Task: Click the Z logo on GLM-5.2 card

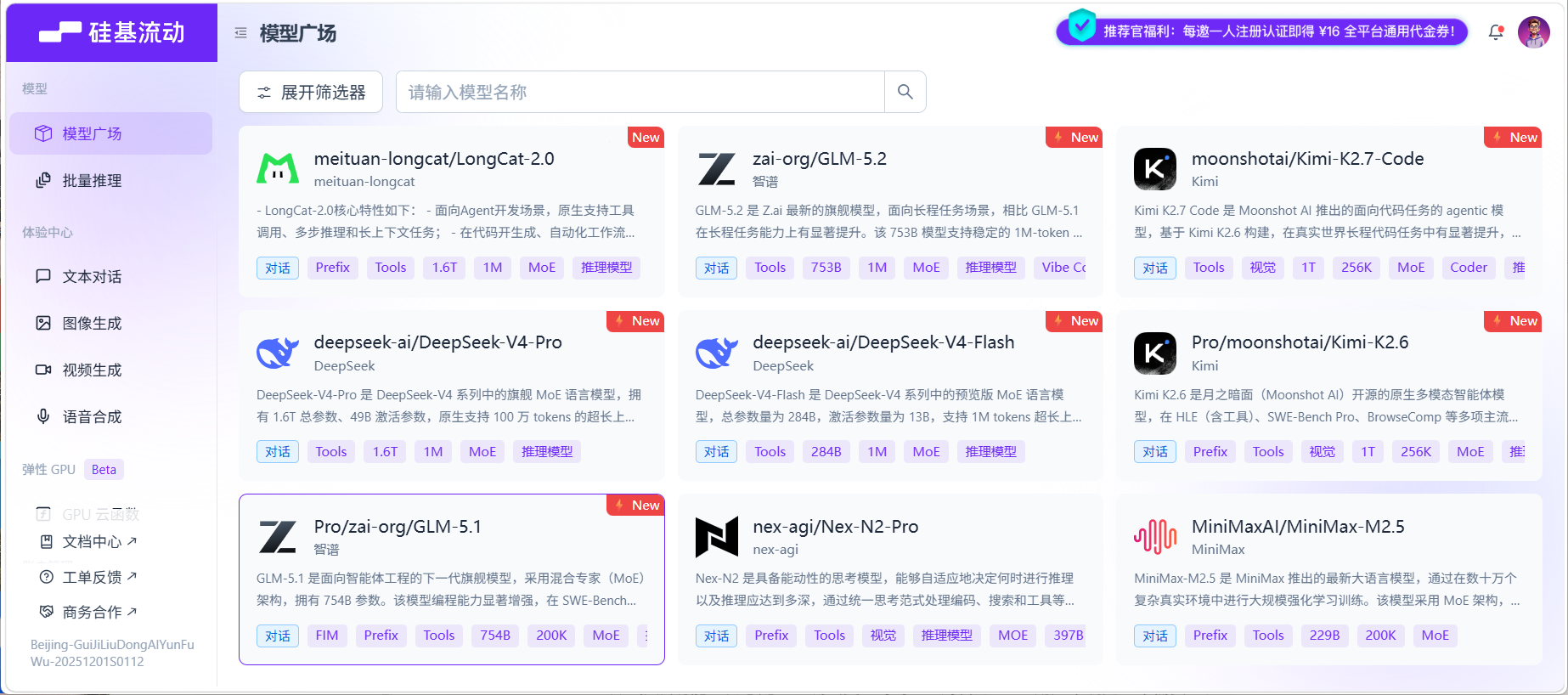Action: coord(717,168)
